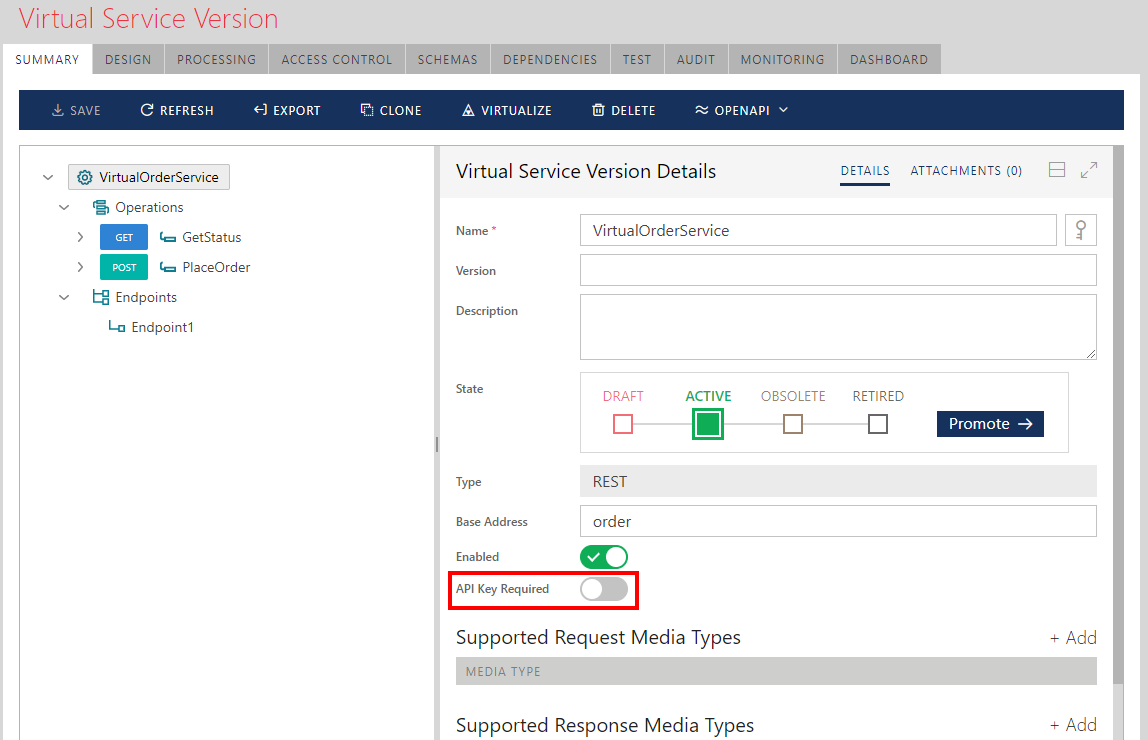Add a supported response media type
This screenshot has width=1148, height=740.
[1073, 725]
